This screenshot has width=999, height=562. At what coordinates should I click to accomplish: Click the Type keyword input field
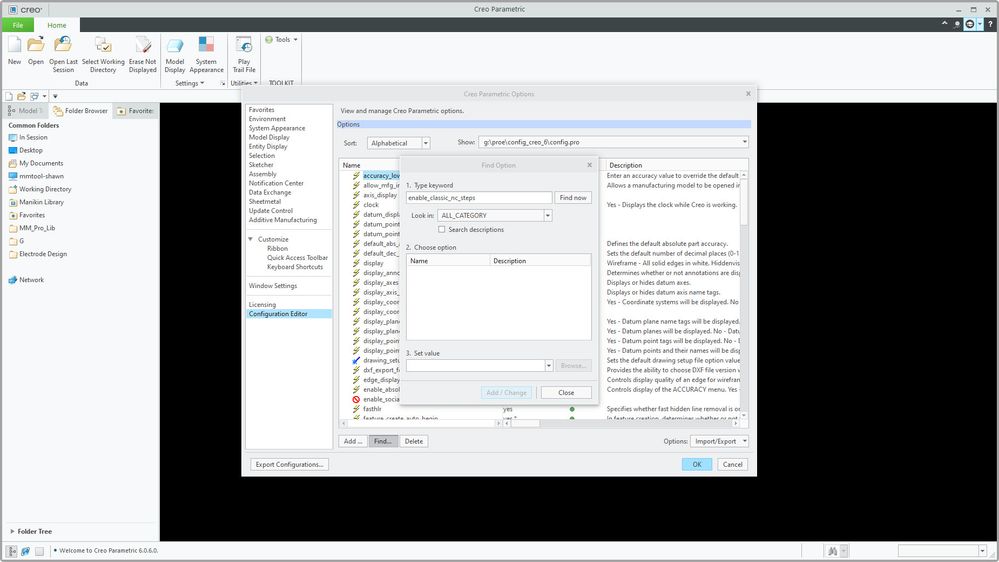click(x=479, y=198)
